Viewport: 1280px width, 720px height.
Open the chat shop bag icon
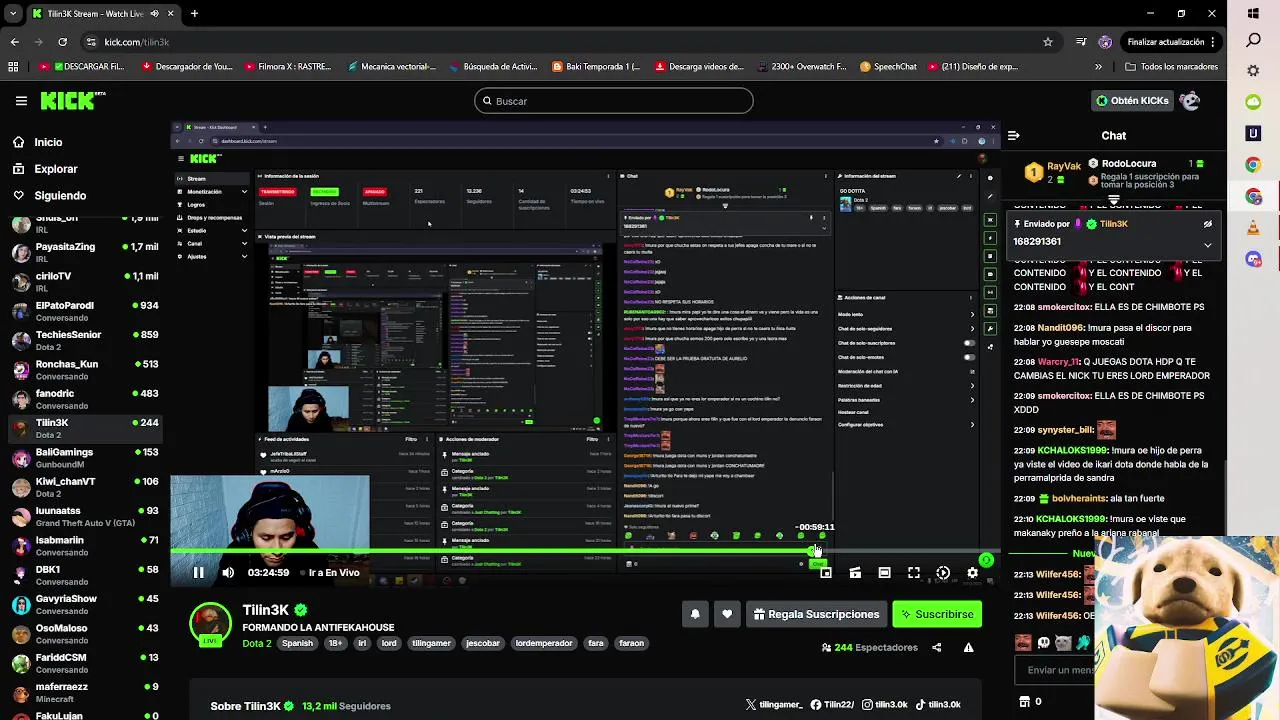pyautogui.click(x=1023, y=702)
